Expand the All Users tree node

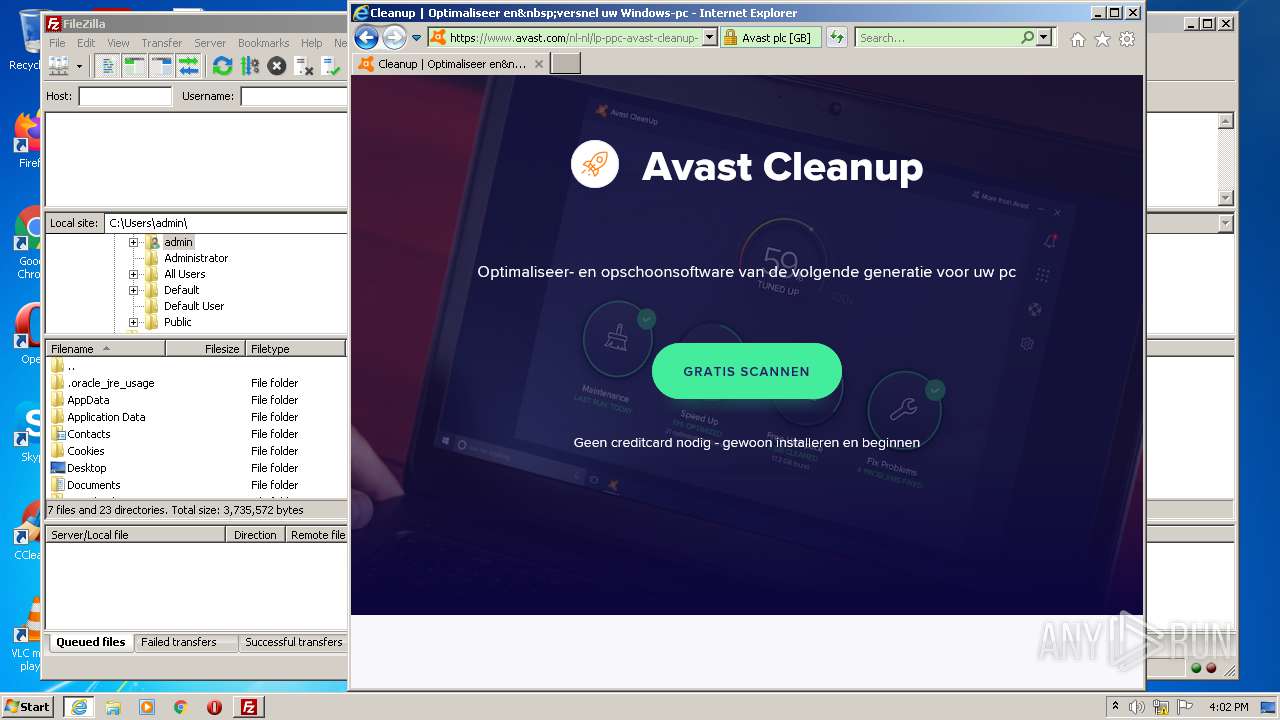pyautogui.click(x=133, y=274)
